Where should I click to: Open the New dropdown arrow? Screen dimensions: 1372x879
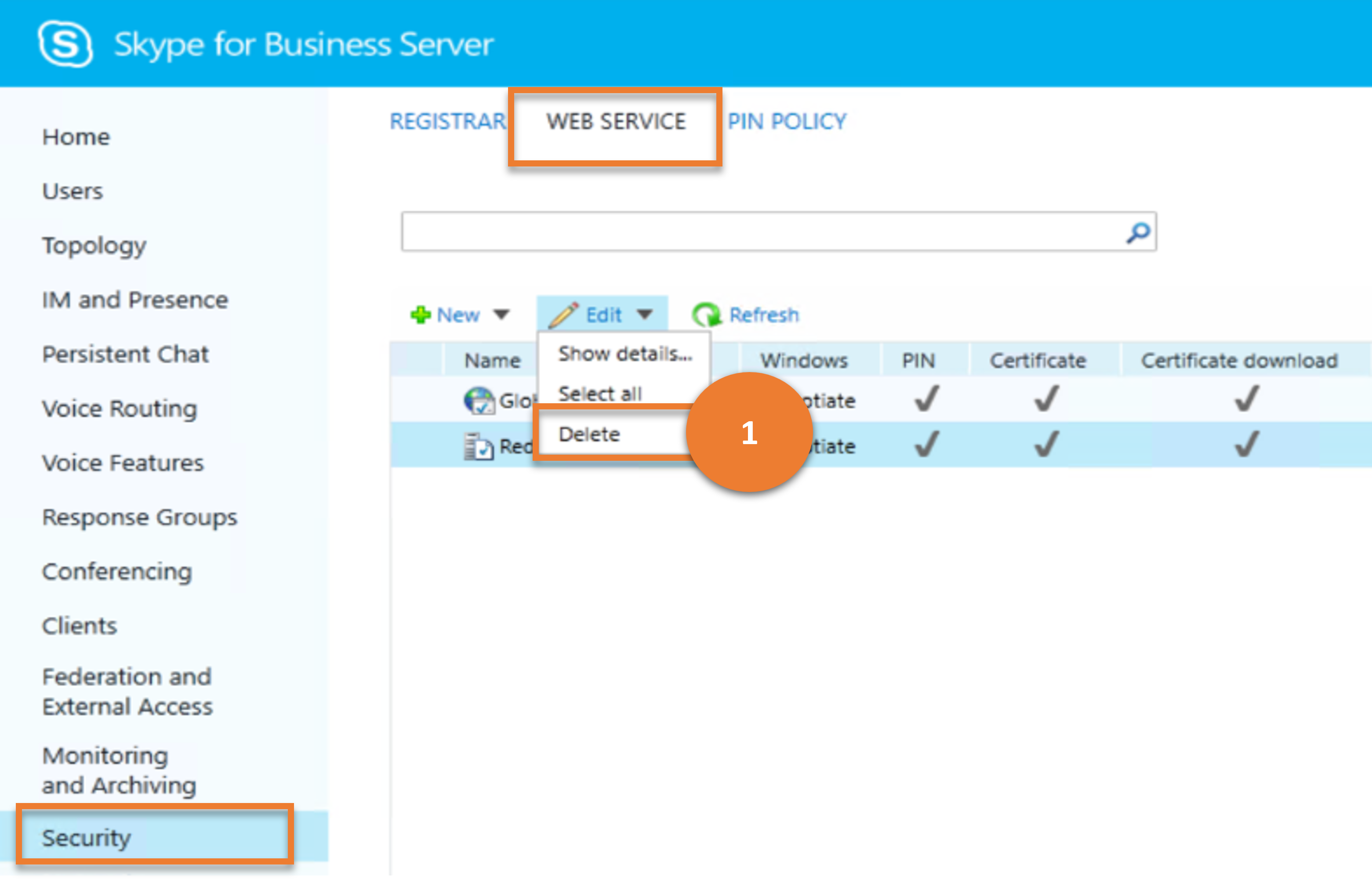click(501, 315)
